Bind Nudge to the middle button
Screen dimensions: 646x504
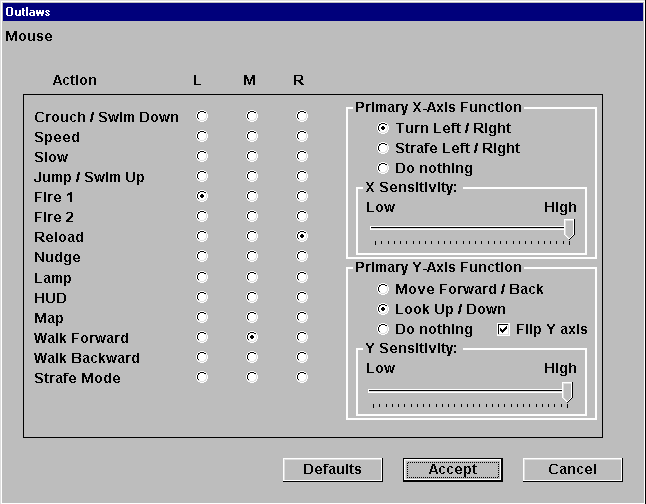(252, 256)
